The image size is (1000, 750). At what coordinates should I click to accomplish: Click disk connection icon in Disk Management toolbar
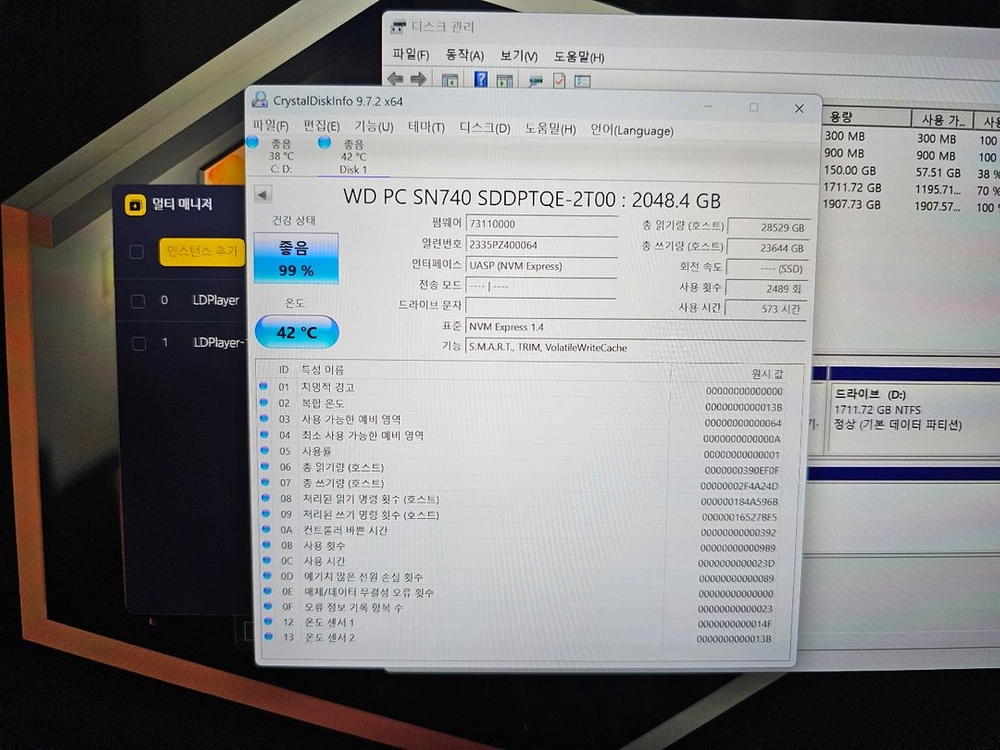pos(536,81)
